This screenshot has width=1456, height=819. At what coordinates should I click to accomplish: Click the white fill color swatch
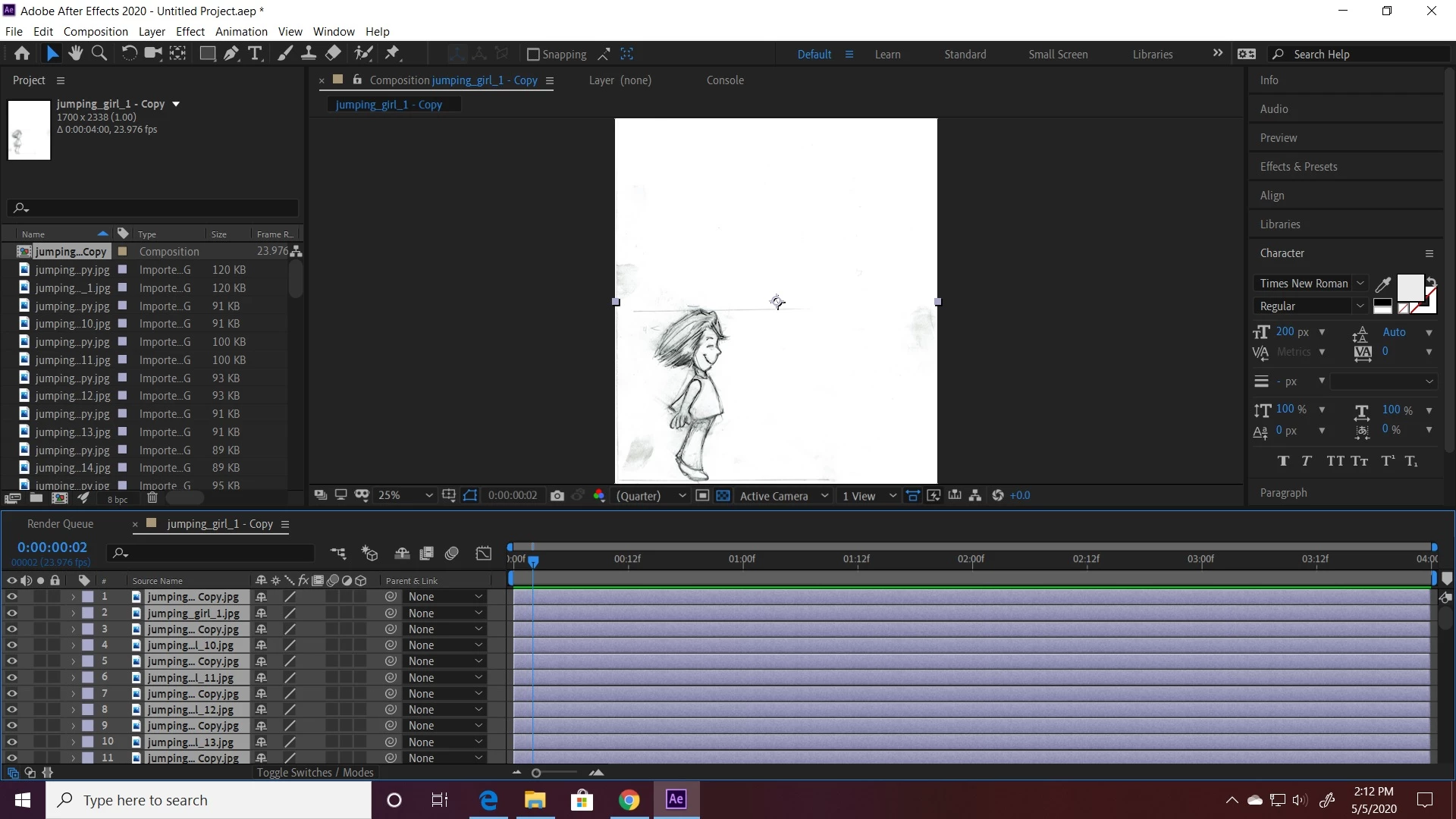tap(1410, 288)
